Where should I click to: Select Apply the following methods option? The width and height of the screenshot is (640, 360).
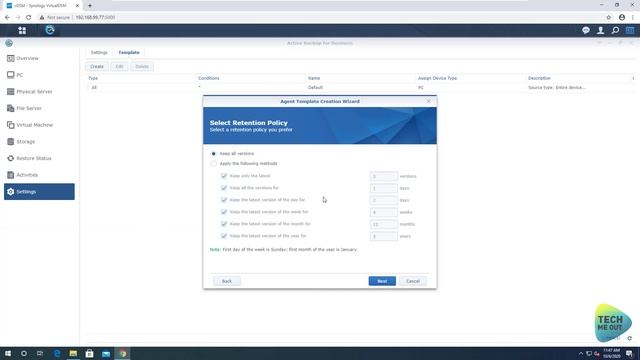click(x=213, y=164)
